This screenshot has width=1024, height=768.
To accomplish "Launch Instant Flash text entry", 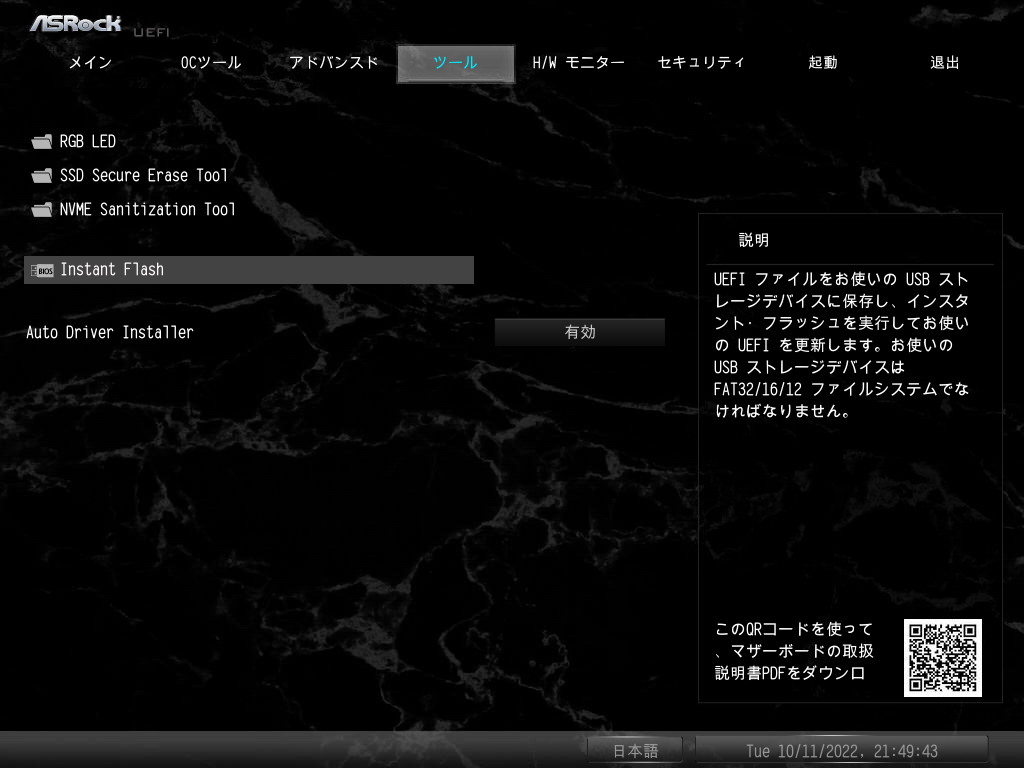I will coord(112,270).
